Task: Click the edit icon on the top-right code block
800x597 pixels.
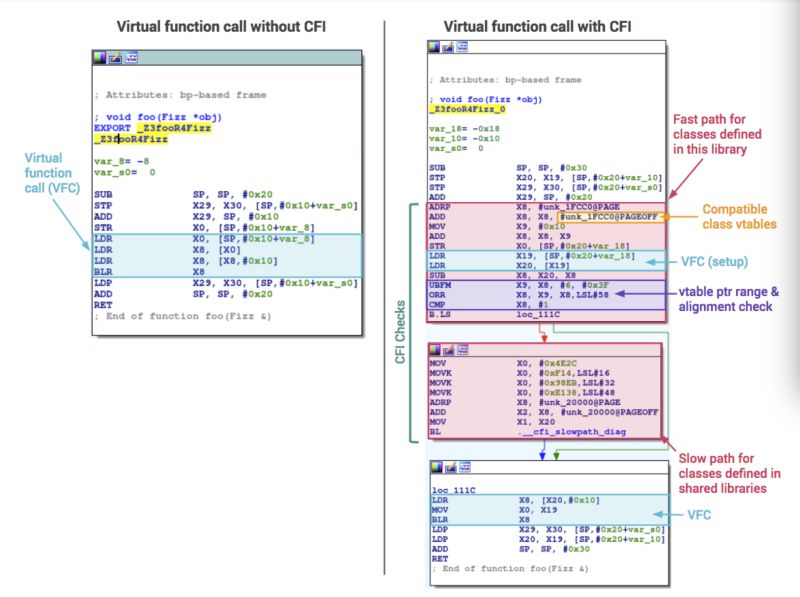Action: 448,47
